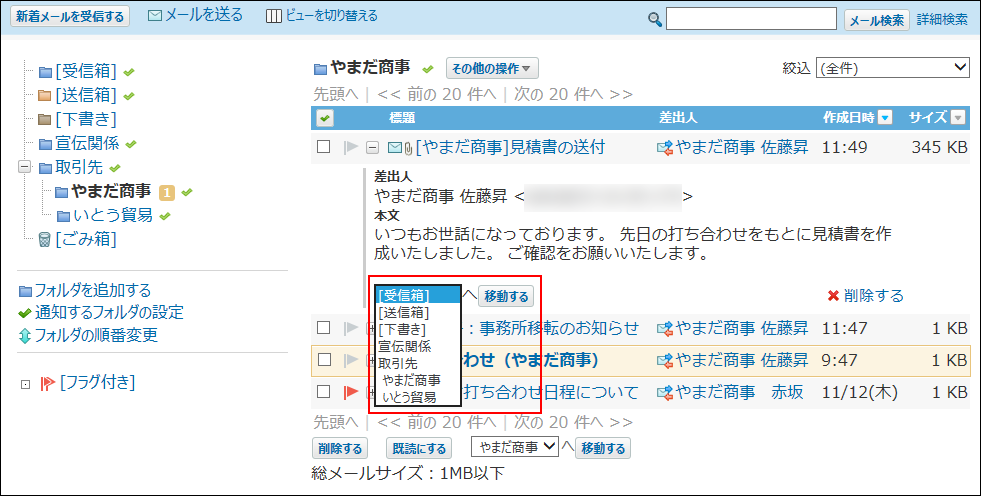Click the いとう貿易 folder icon in the tree
The width and height of the screenshot is (981, 496).
[63, 216]
